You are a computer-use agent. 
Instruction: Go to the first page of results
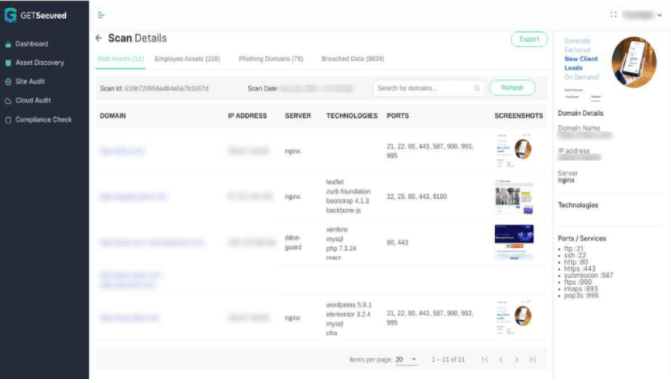485,359
